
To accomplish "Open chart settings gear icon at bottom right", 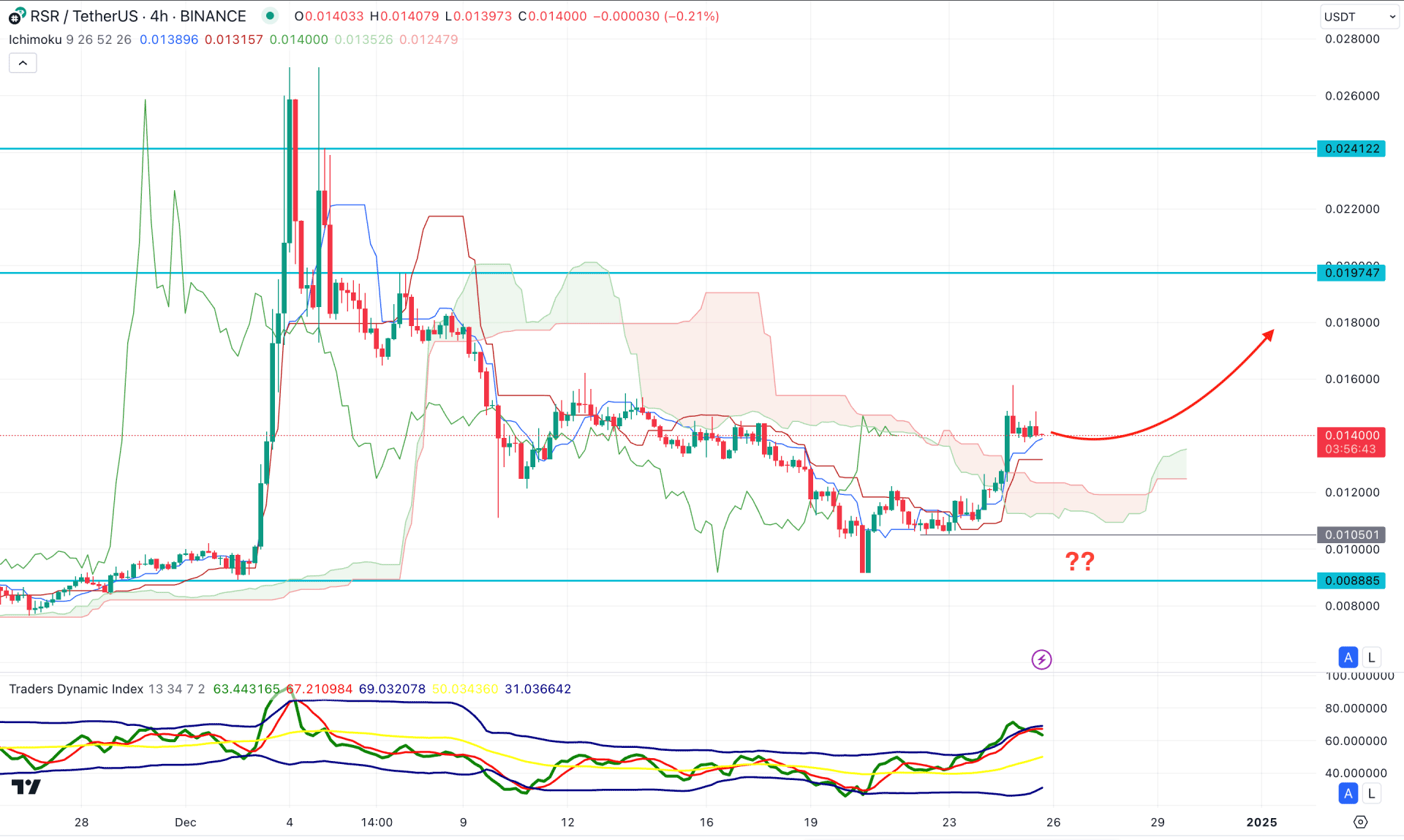I will [1360, 822].
